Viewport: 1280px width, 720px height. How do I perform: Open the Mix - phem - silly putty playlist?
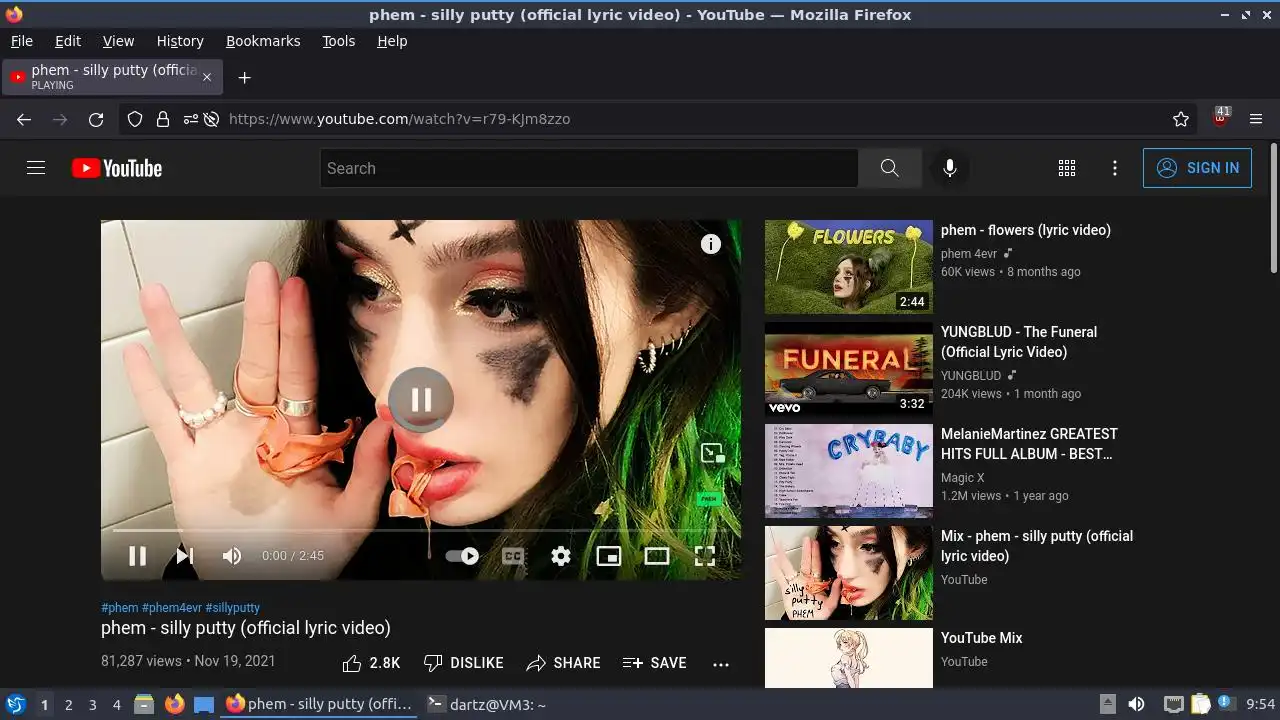pyautogui.click(x=1037, y=546)
